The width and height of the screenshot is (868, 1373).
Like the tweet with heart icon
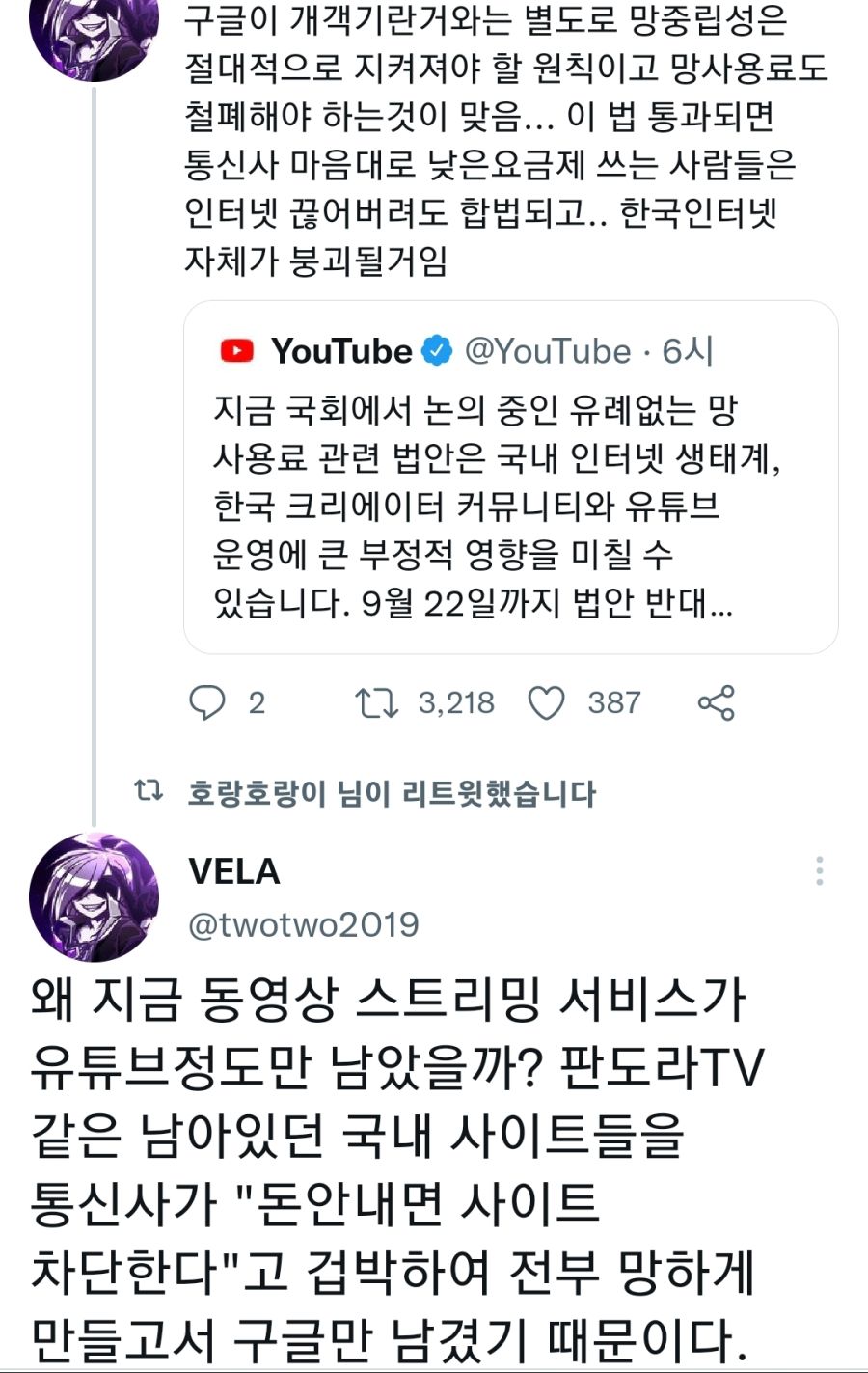547,703
